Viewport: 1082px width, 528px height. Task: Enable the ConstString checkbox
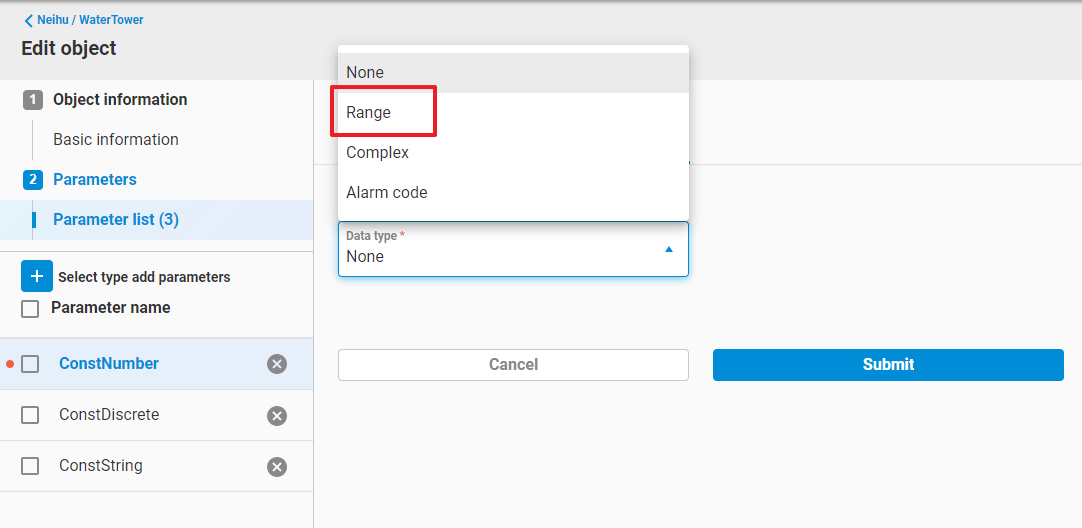pyautogui.click(x=30, y=466)
